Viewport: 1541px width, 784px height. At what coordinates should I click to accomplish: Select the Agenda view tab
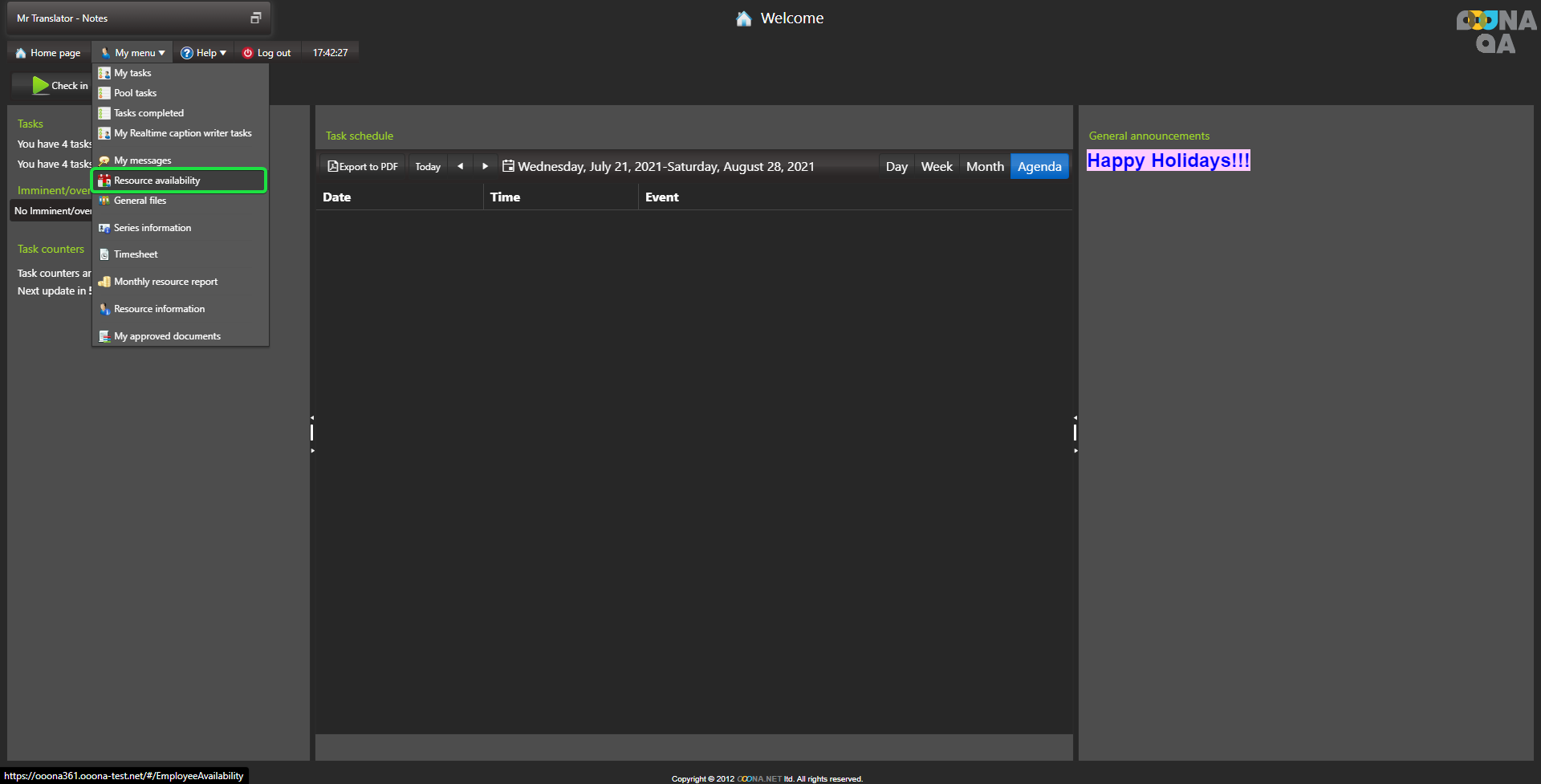[x=1039, y=166]
